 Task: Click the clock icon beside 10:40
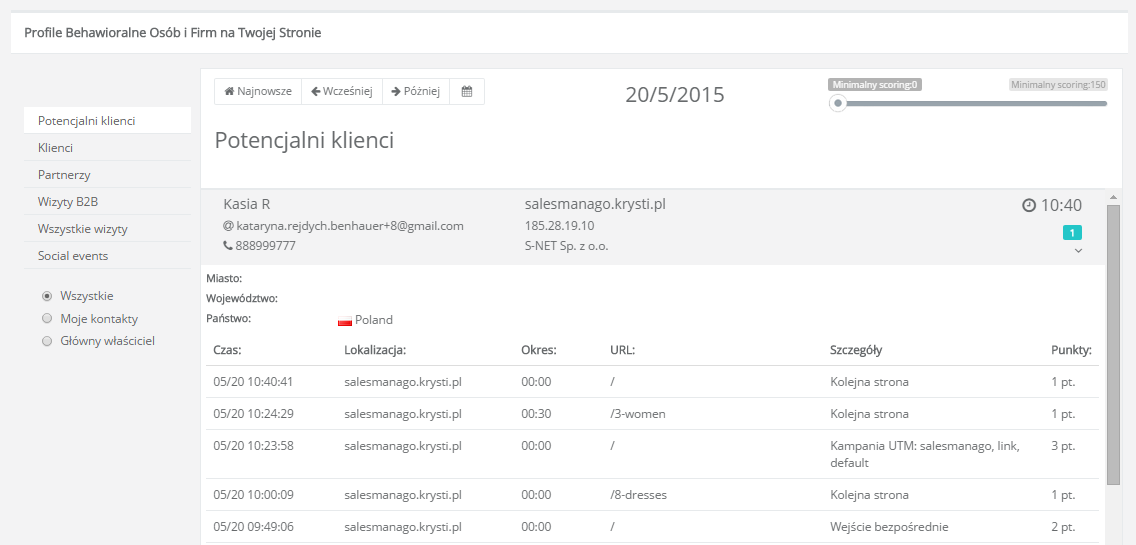pos(1029,205)
